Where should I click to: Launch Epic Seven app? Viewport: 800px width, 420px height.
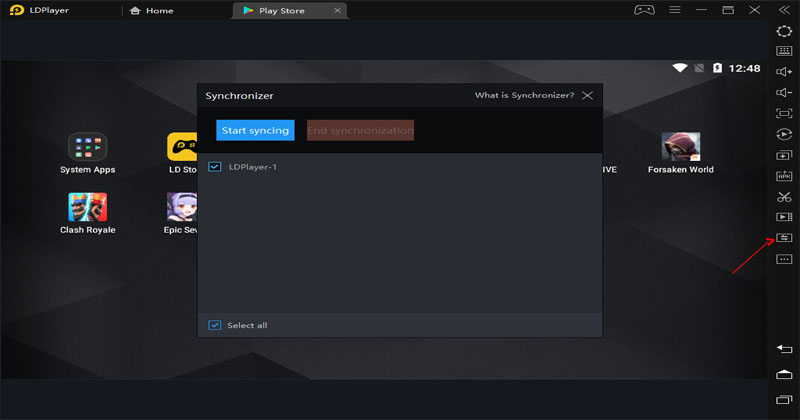181,214
